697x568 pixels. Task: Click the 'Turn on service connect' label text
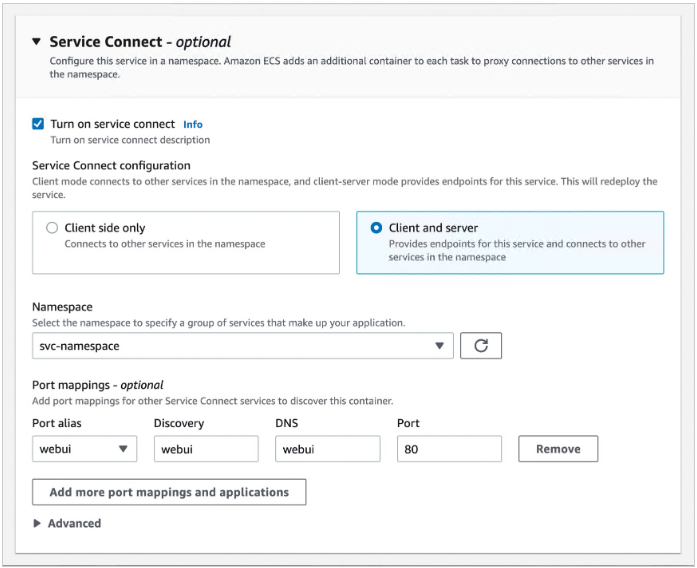(x=112, y=124)
